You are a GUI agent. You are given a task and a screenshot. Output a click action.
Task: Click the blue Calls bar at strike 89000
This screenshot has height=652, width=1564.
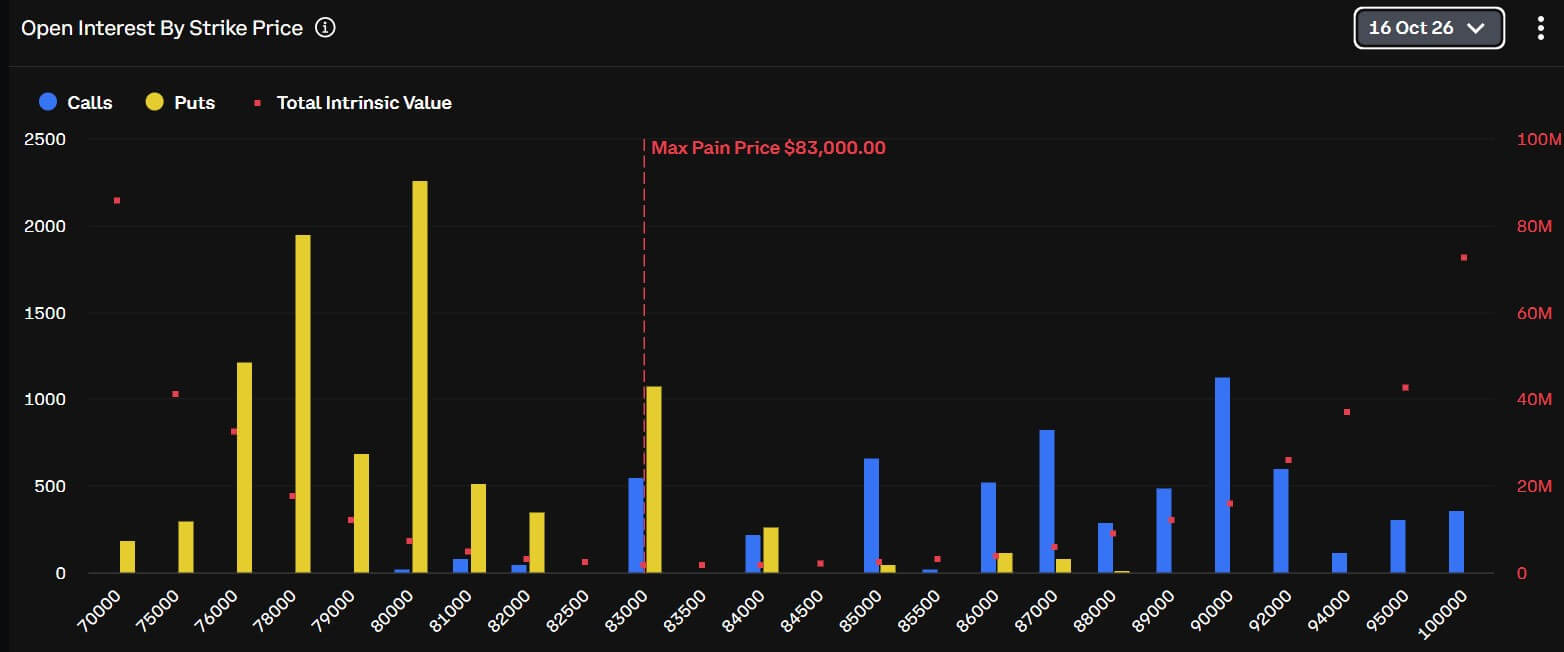point(1164,531)
